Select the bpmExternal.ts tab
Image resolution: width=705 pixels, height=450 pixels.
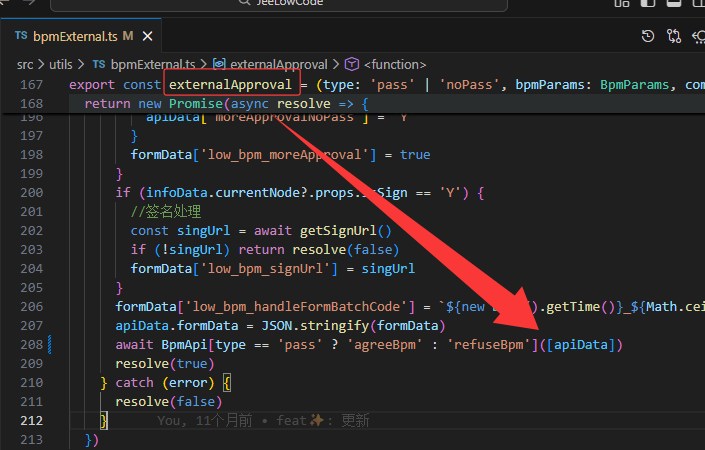coord(75,37)
